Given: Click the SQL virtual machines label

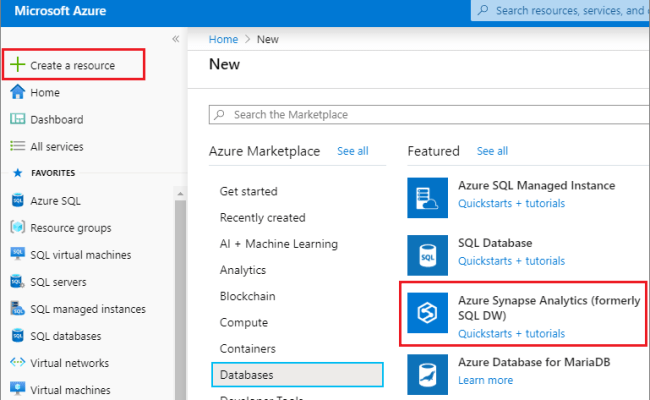Looking at the screenshot, I should coord(81,255).
